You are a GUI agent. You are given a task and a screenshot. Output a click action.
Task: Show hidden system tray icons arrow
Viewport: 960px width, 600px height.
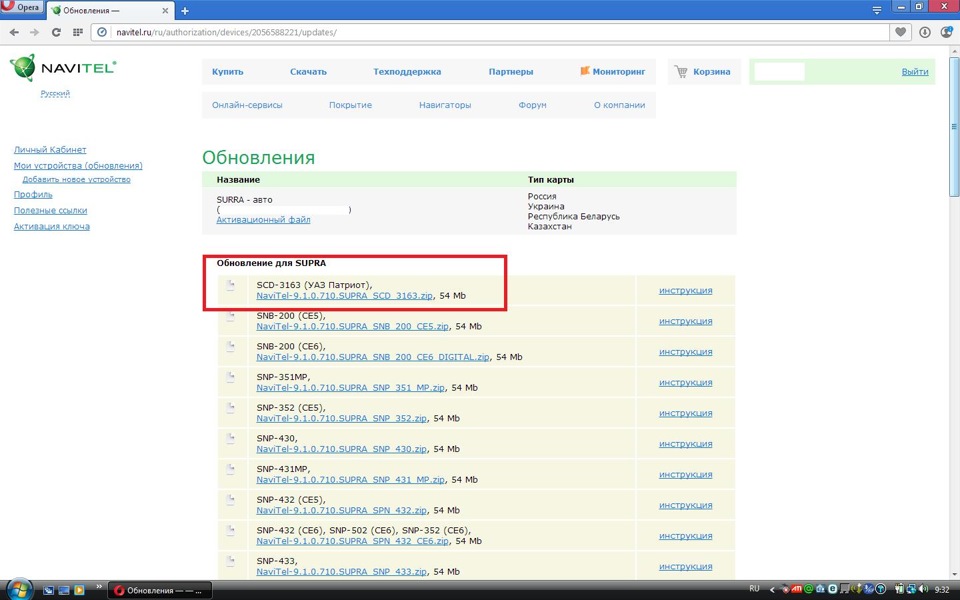(771, 590)
